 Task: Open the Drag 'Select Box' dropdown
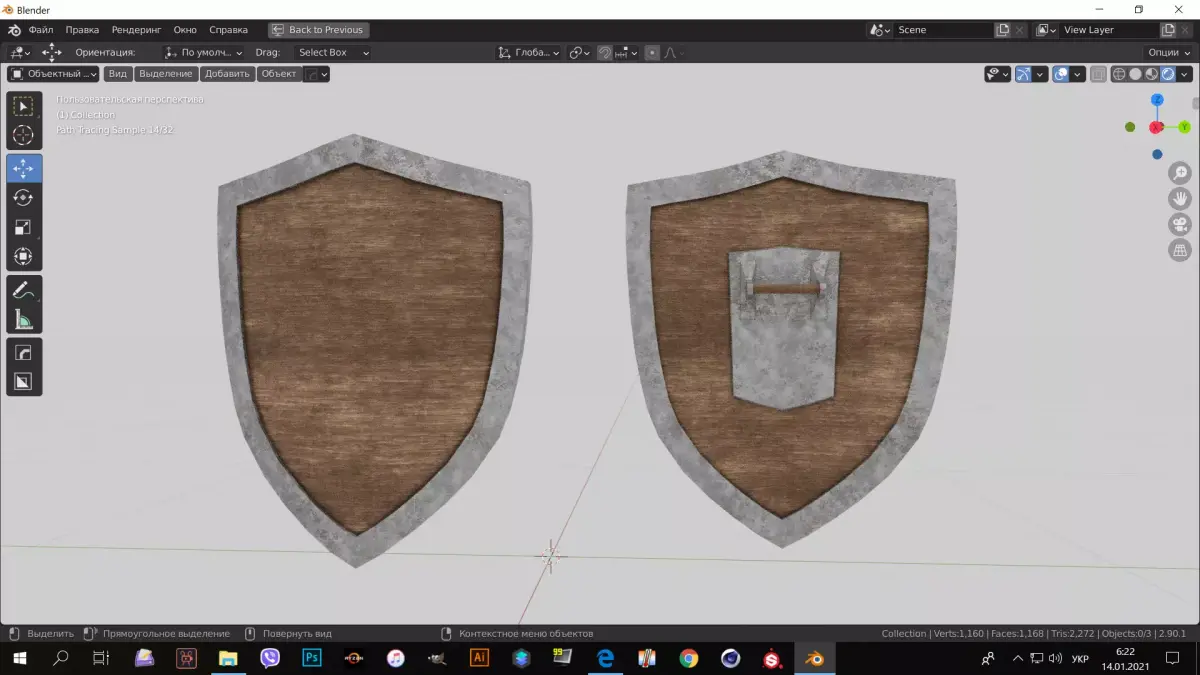[x=332, y=52]
